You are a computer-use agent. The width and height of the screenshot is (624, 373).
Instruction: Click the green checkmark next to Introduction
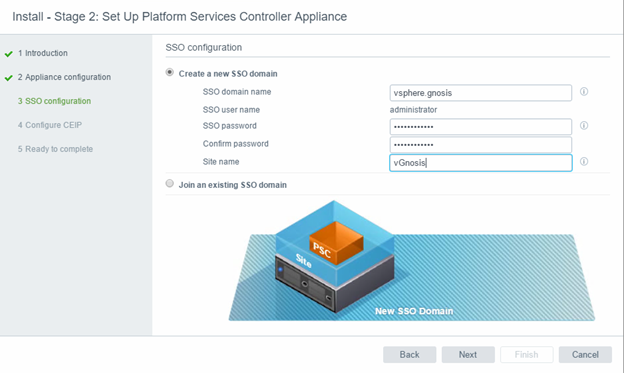[x=9, y=54]
